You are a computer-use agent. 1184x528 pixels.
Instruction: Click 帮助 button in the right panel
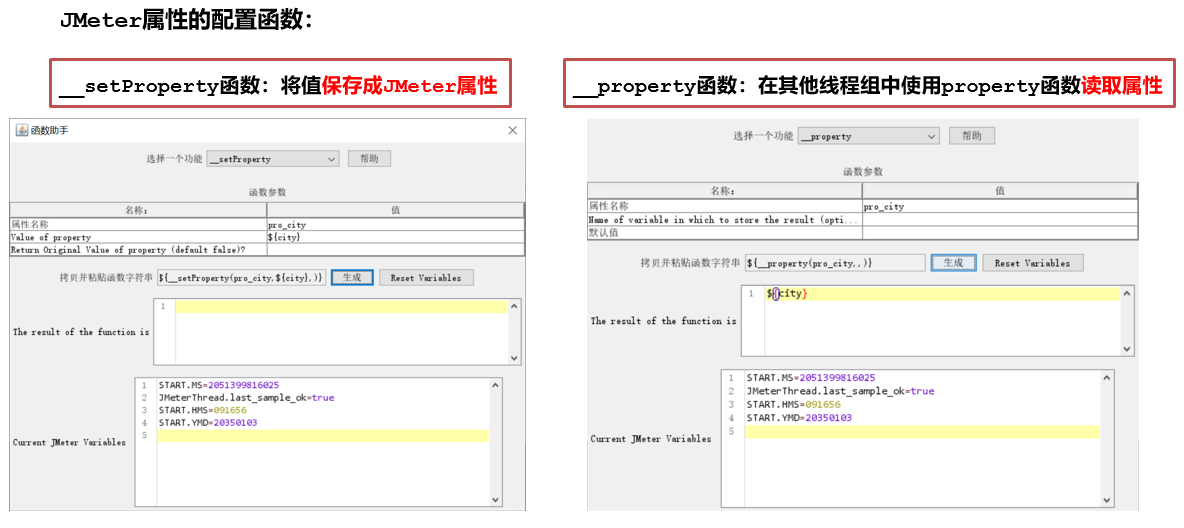coord(971,136)
